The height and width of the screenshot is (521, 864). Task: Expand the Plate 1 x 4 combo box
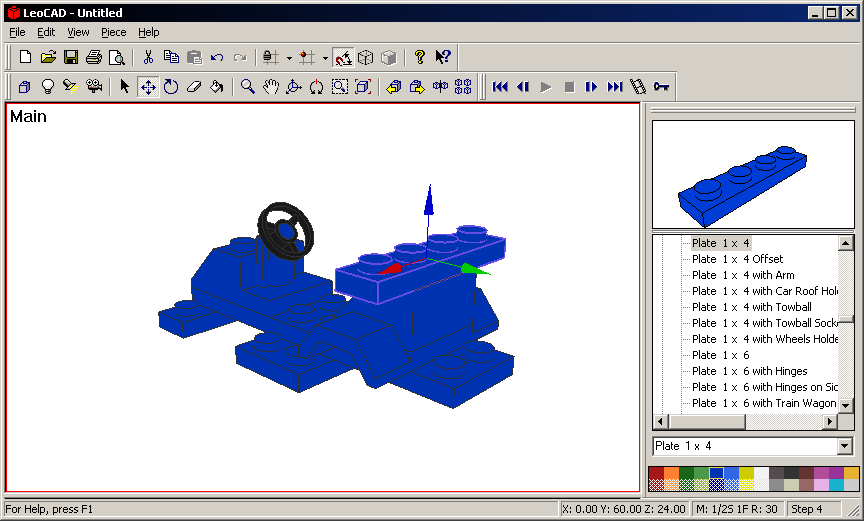pyautogui.click(x=845, y=446)
